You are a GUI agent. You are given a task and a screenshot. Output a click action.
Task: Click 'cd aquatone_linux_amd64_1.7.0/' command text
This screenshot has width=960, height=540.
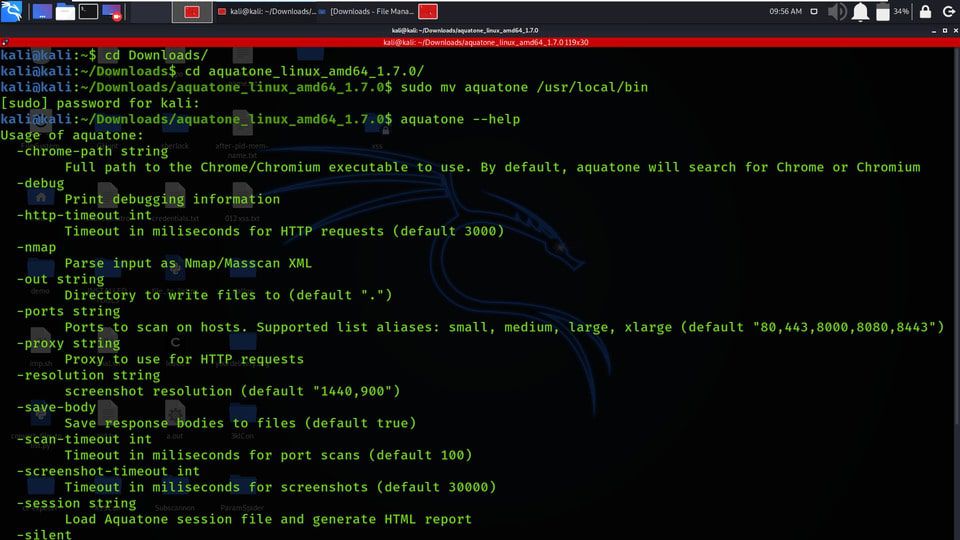(304, 71)
